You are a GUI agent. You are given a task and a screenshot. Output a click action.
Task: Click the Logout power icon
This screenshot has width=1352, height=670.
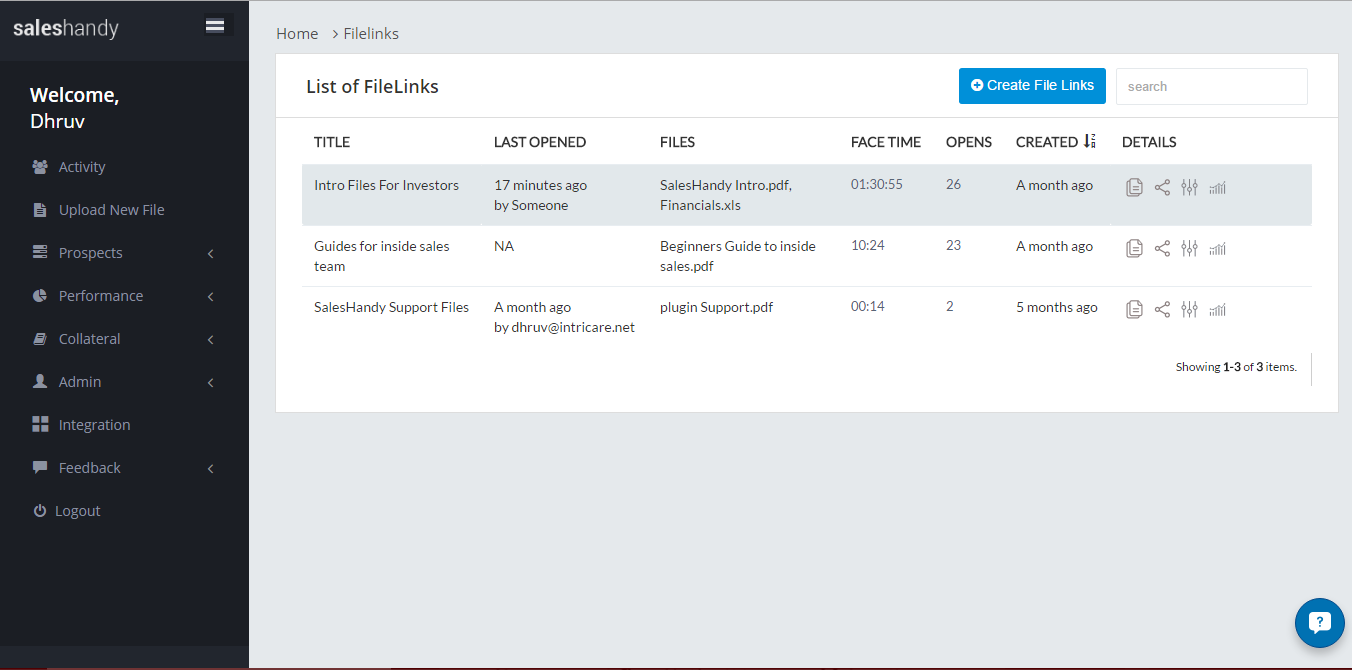(40, 511)
